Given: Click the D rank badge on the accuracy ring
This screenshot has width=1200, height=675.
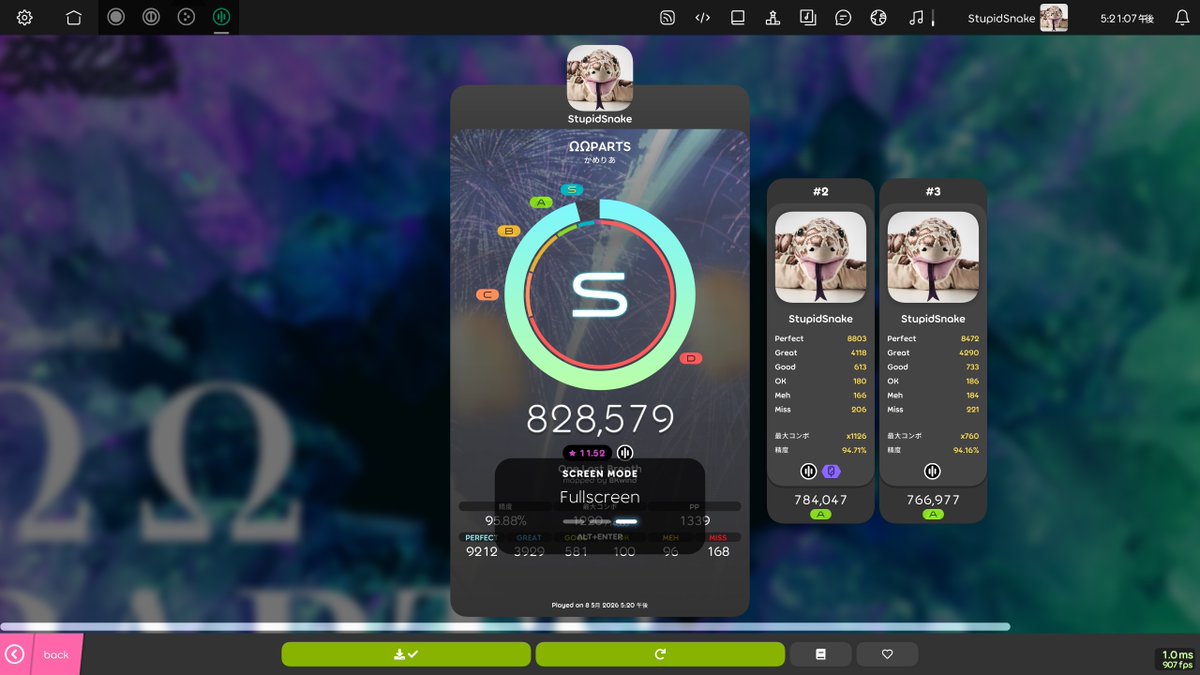Looking at the screenshot, I should (691, 358).
